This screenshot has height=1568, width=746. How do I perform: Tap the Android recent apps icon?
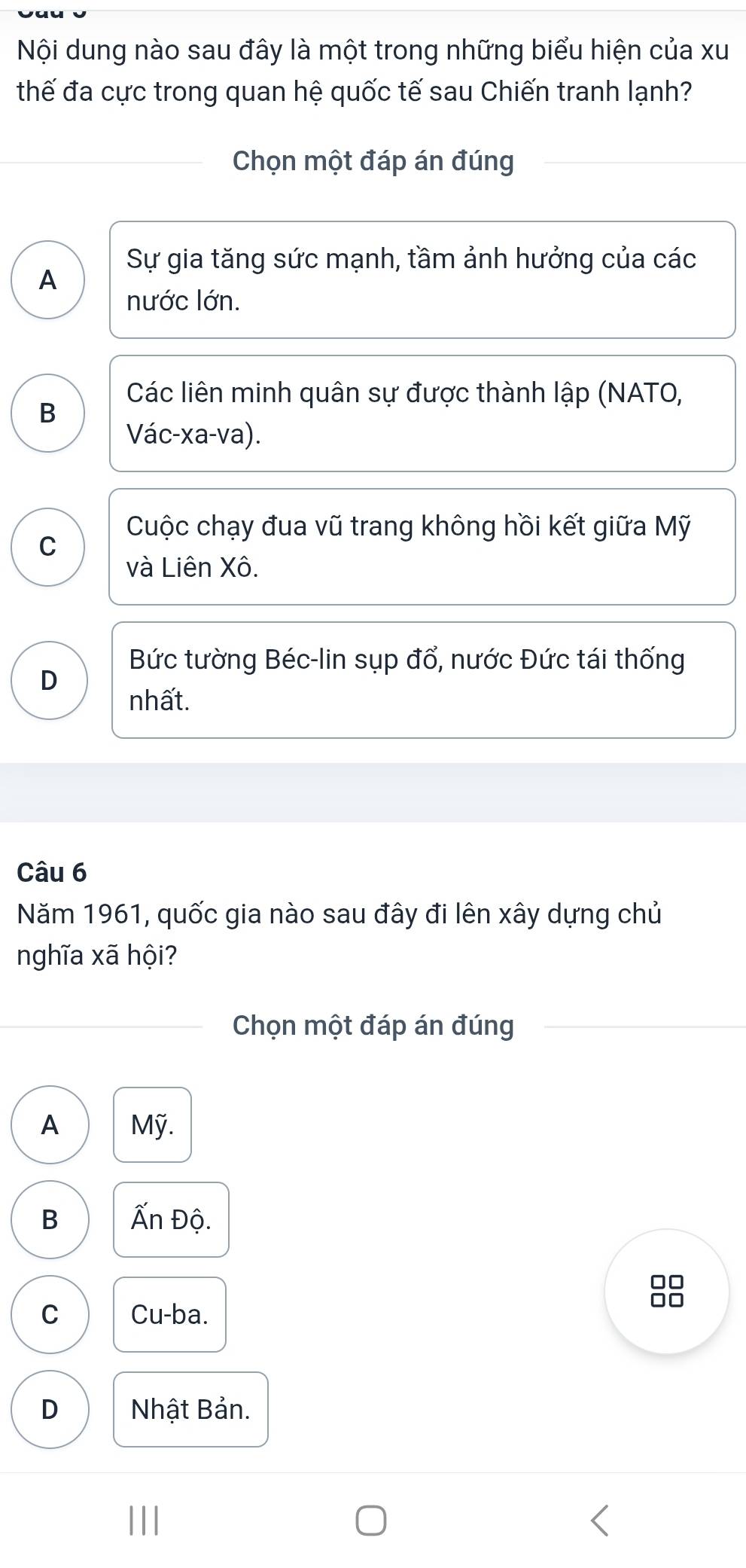(x=144, y=1519)
